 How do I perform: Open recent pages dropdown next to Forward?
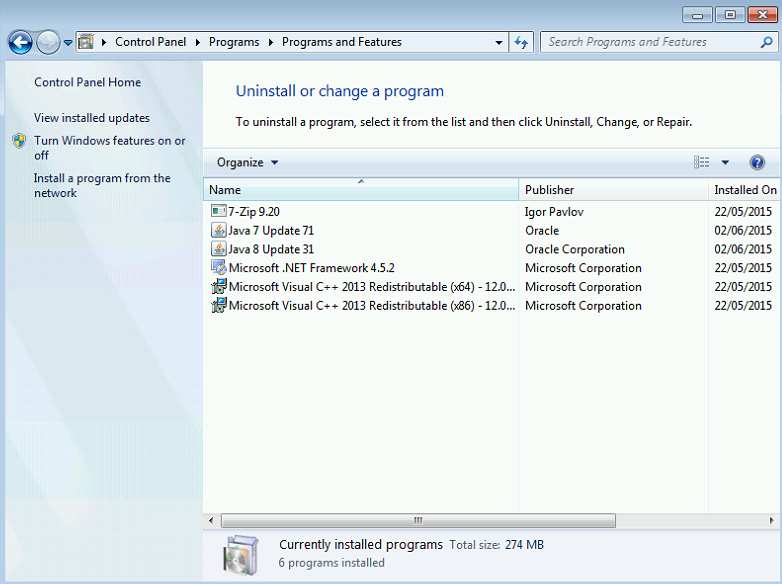[x=68, y=43]
